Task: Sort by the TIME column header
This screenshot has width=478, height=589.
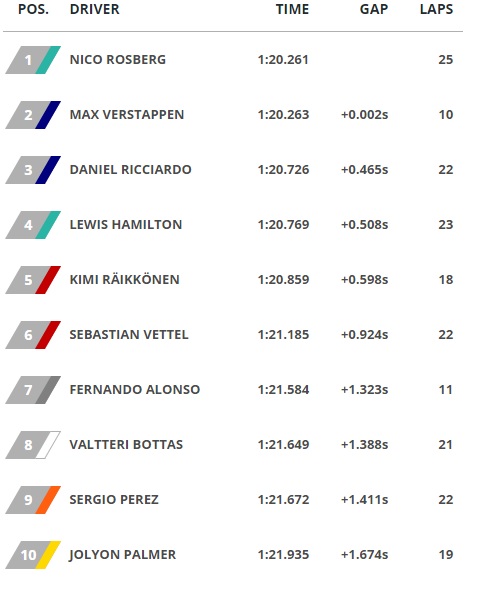Action: click(x=292, y=9)
